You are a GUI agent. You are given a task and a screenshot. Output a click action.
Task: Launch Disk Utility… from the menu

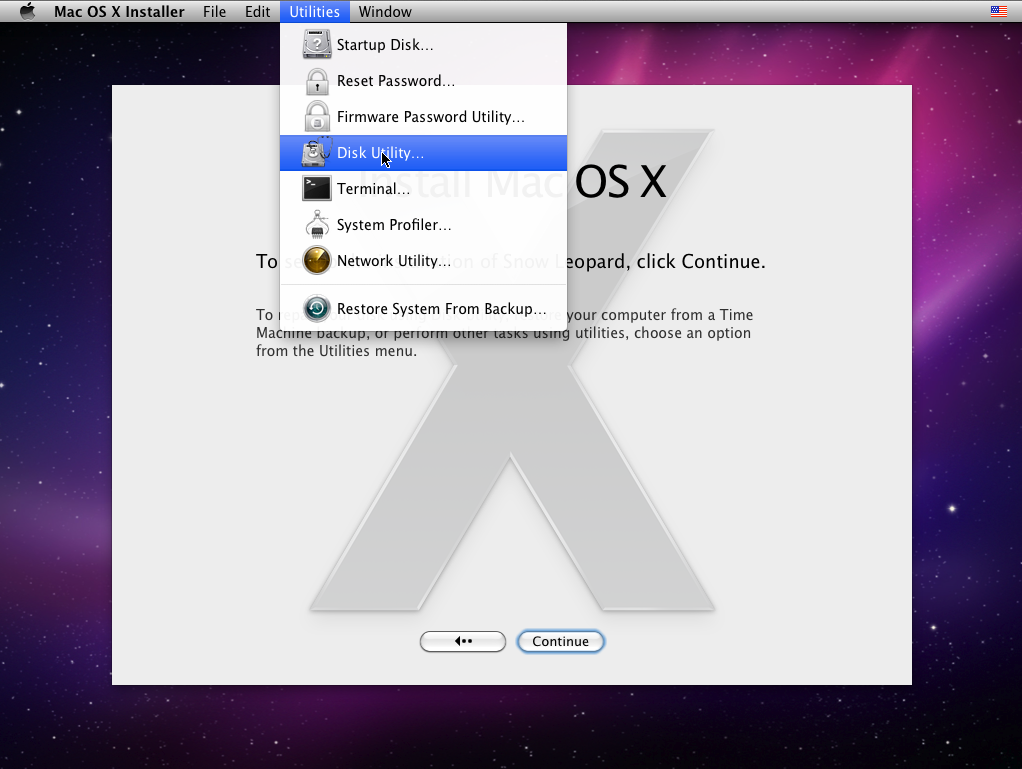click(423, 152)
